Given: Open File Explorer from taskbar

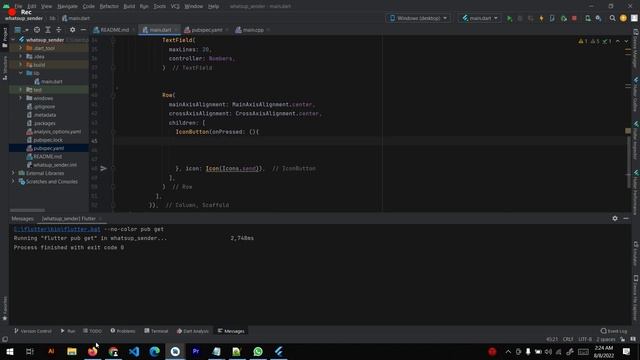Looking at the screenshot, I should tap(72, 351).
